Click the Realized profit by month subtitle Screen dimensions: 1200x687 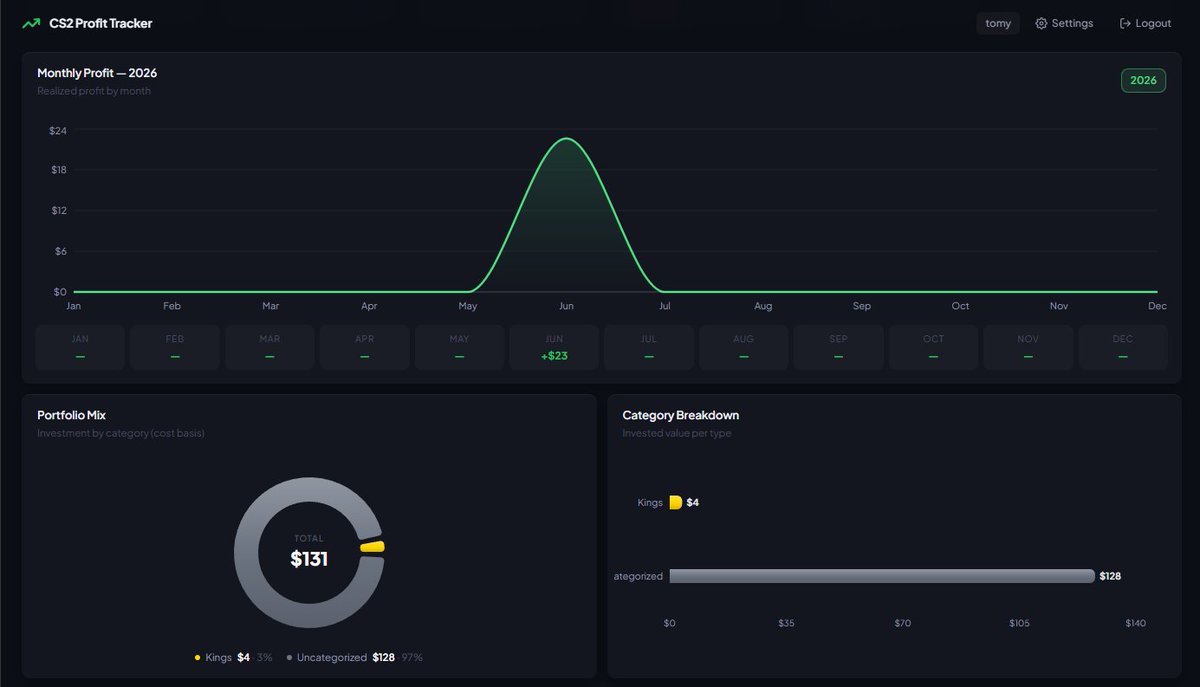(x=94, y=91)
